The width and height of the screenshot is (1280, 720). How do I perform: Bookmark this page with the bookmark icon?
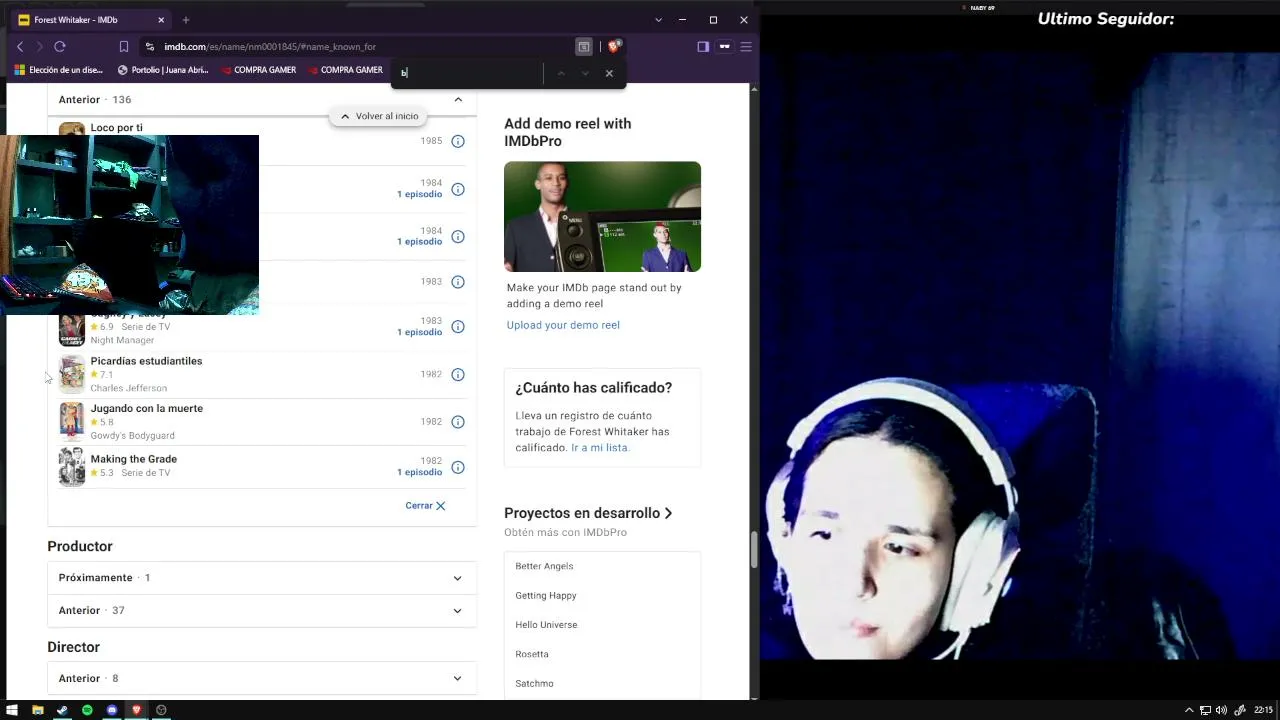124,47
